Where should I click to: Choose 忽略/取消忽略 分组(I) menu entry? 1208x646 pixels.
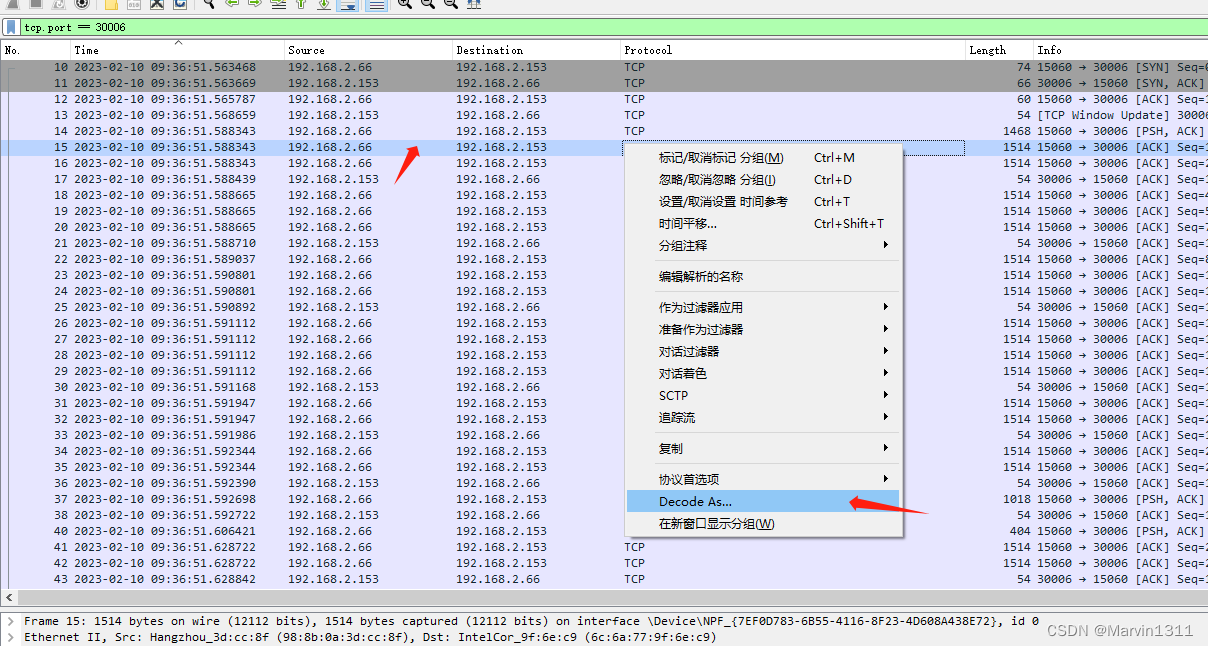763,179
